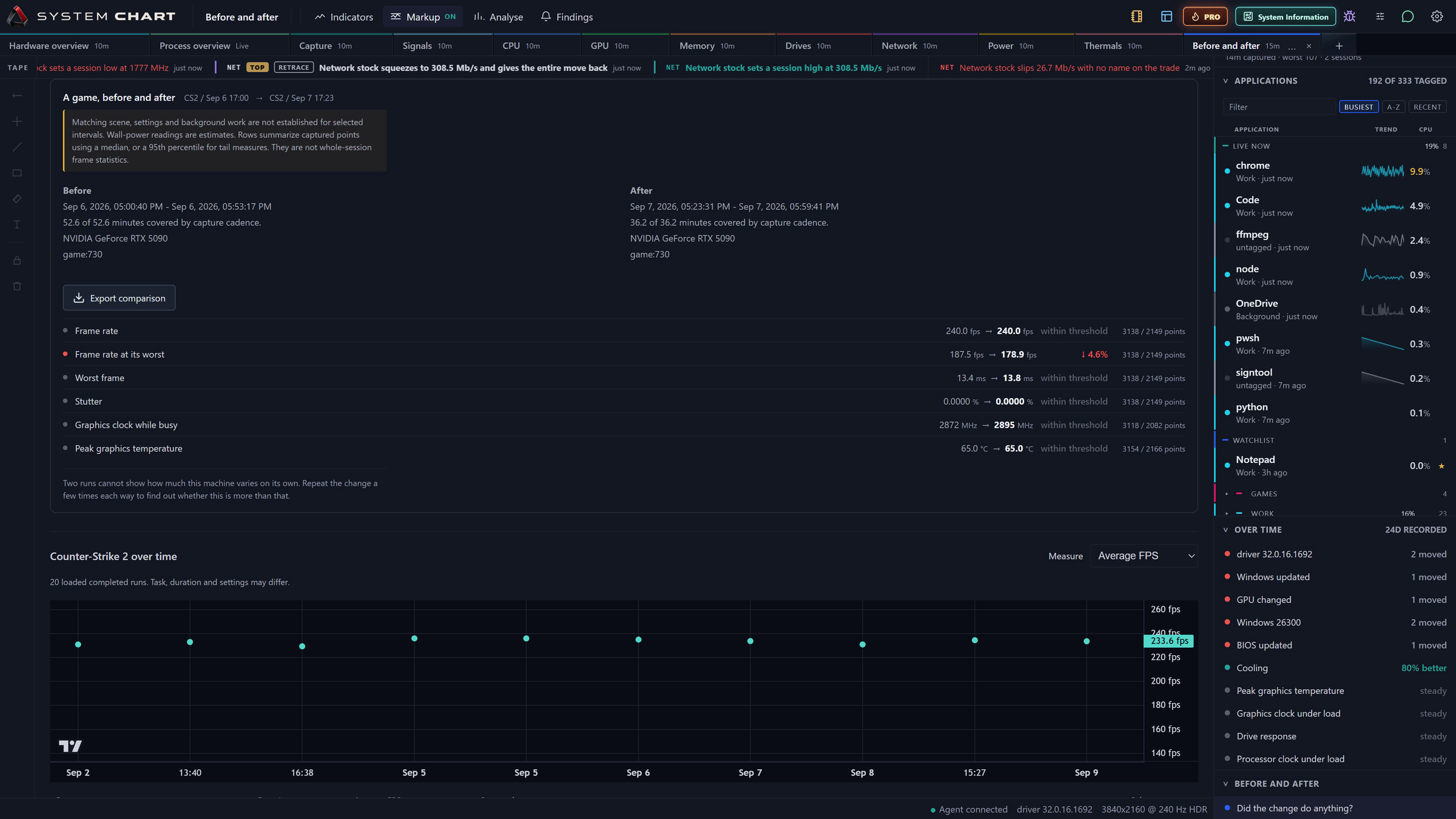Click the 'Cooling' entry in Over Time

click(1335, 668)
